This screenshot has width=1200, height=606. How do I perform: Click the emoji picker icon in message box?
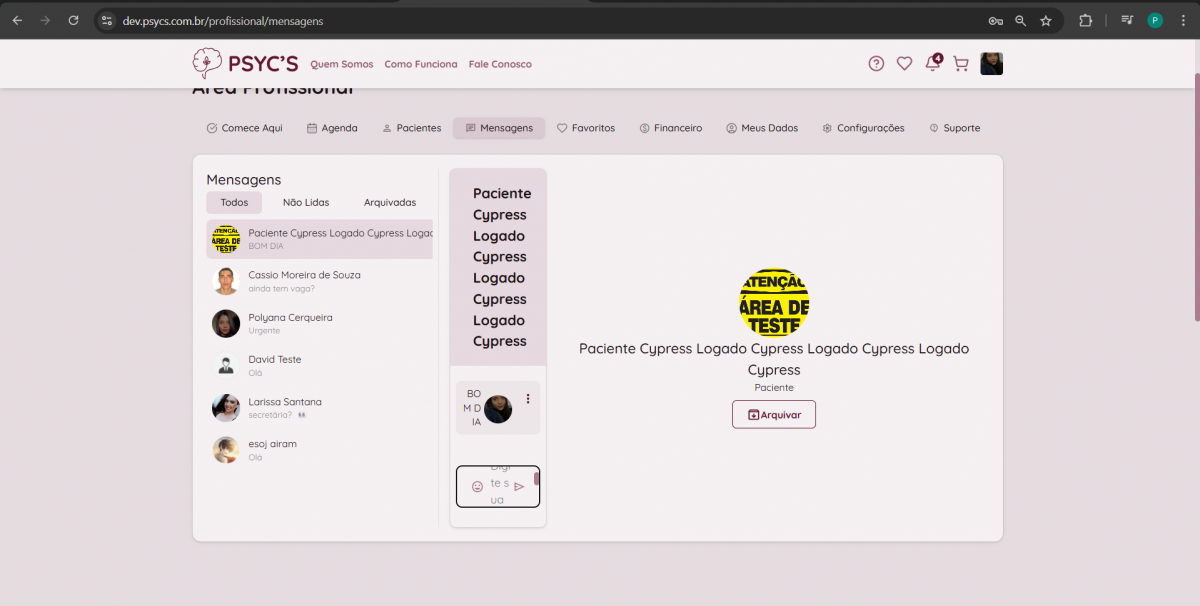click(477, 487)
